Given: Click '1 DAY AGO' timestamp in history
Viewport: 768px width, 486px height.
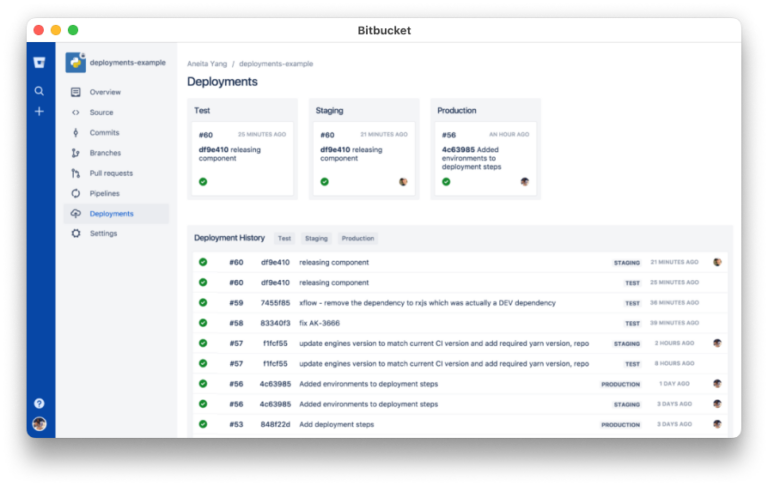Looking at the screenshot, I should point(674,384).
